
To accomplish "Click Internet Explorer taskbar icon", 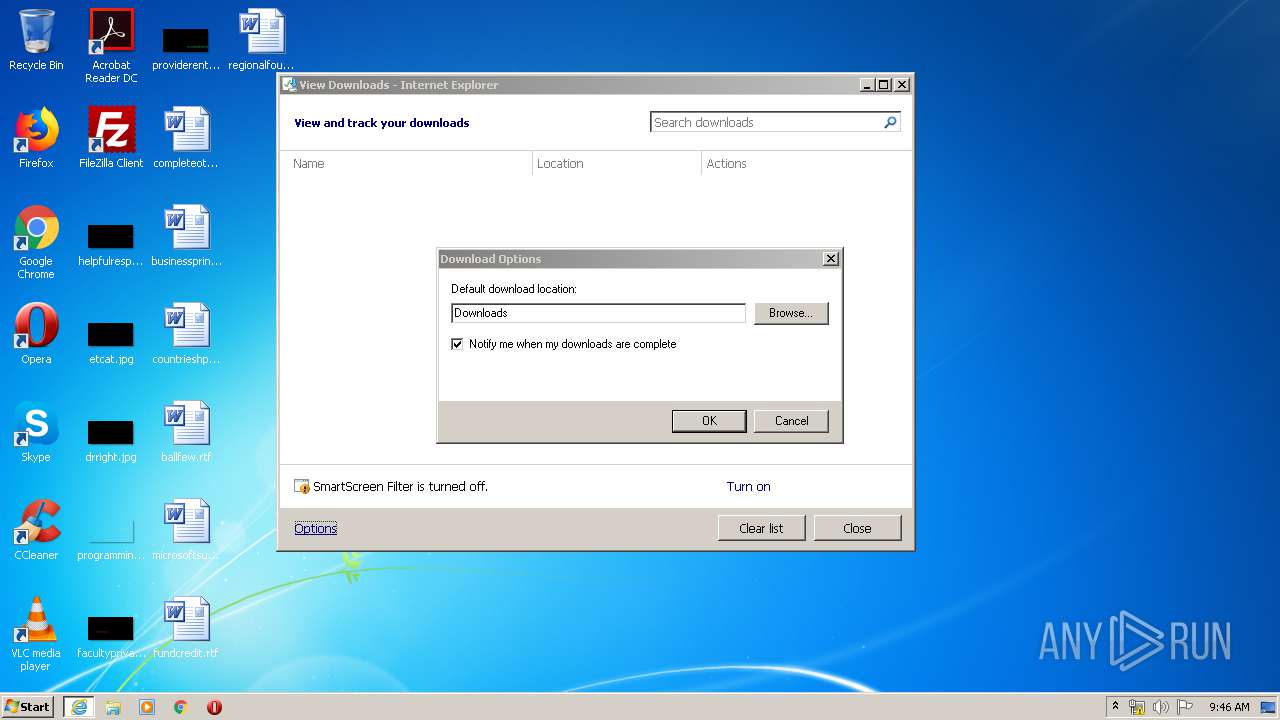I will coord(79,707).
